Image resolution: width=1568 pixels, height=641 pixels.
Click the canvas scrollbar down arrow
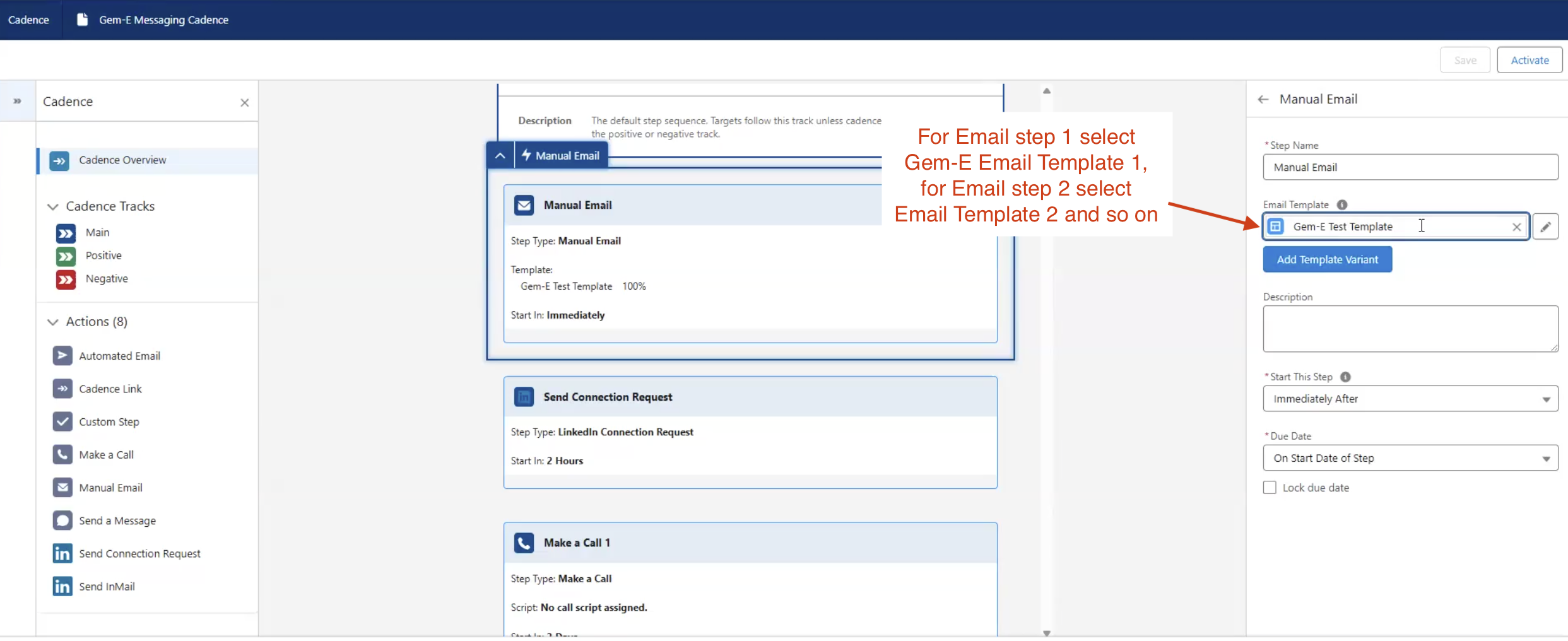[1047, 633]
